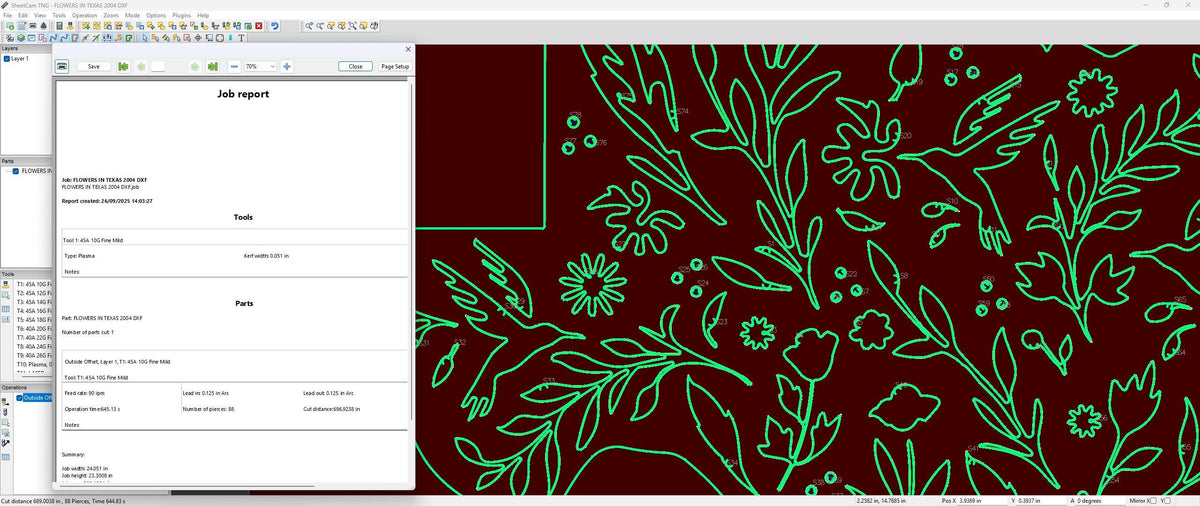Image resolution: width=1200 pixels, height=506 pixels.
Task: Open the Mode menu
Action: point(133,16)
